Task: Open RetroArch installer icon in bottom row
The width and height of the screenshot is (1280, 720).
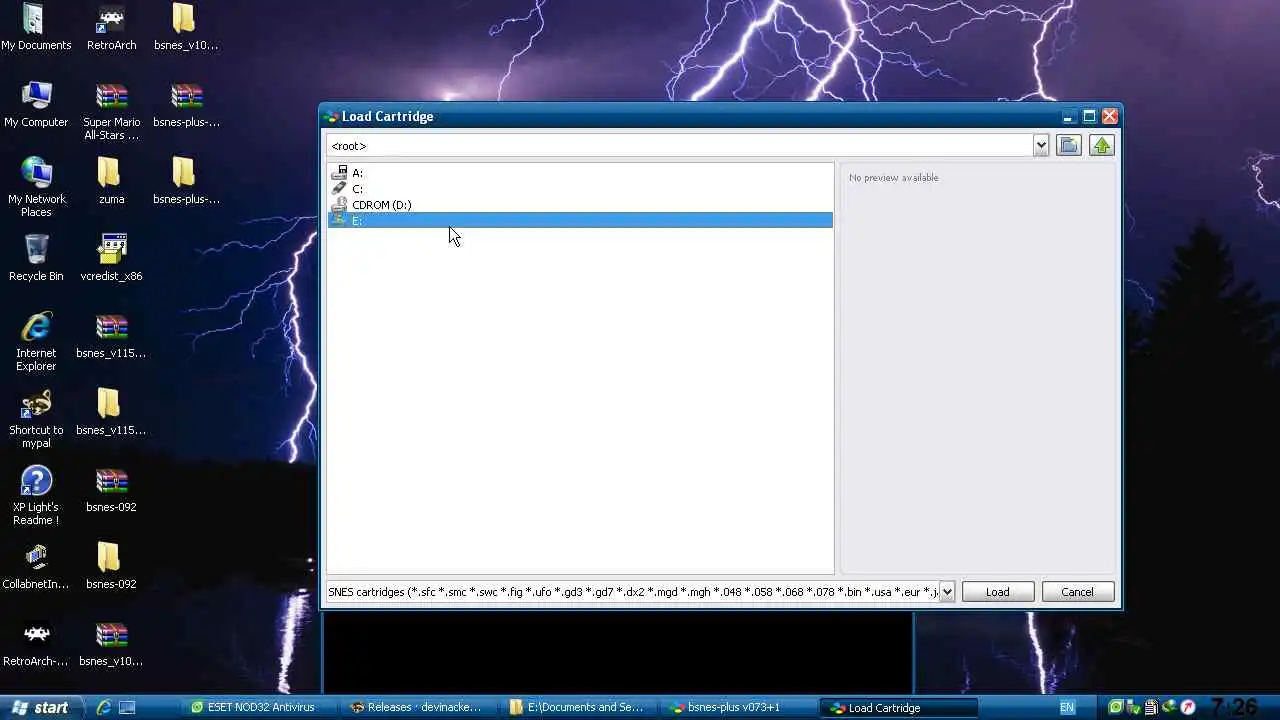Action: pyautogui.click(x=36, y=644)
